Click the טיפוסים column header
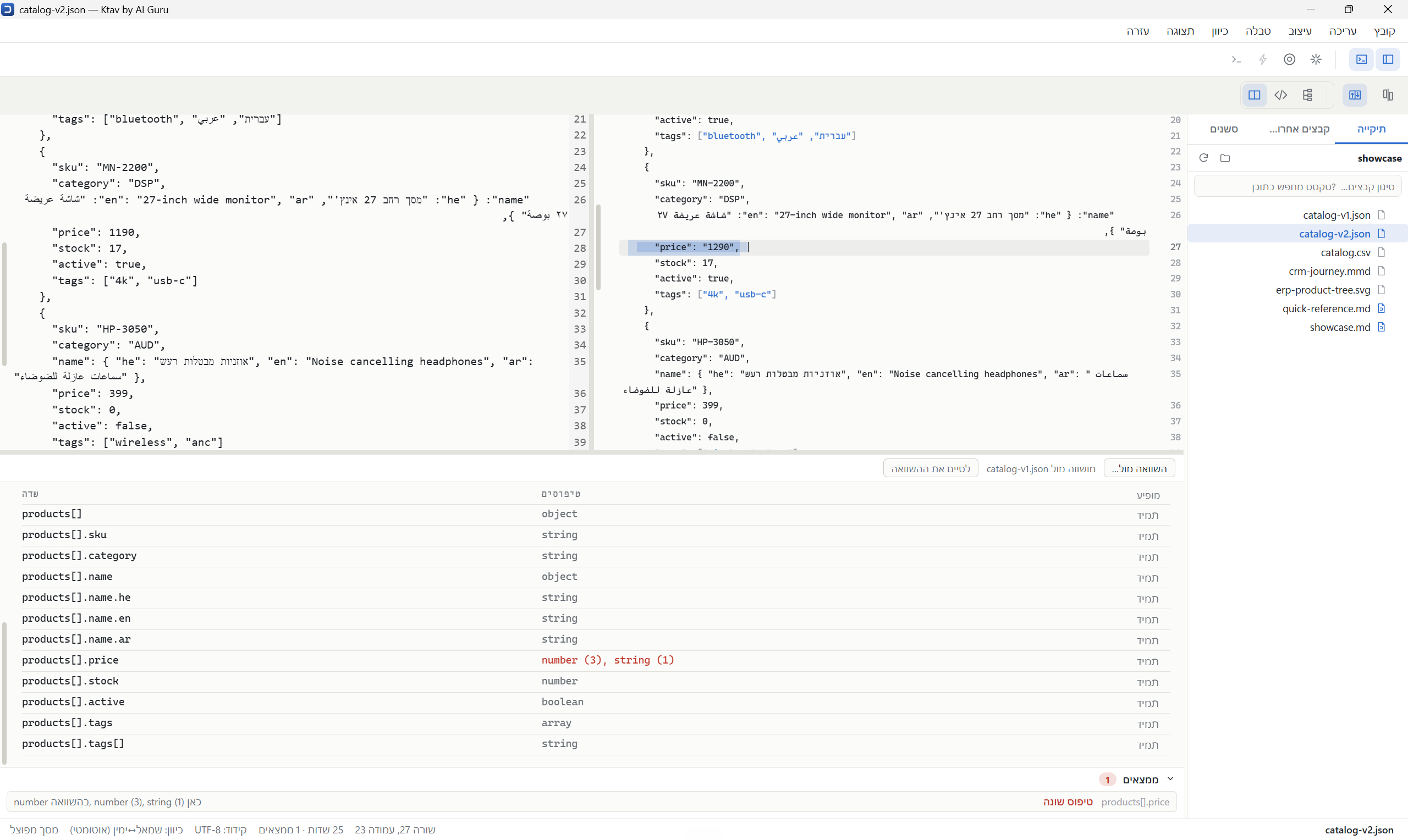The height and width of the screenshot is (840, 1408). click(x=560, y=494)
